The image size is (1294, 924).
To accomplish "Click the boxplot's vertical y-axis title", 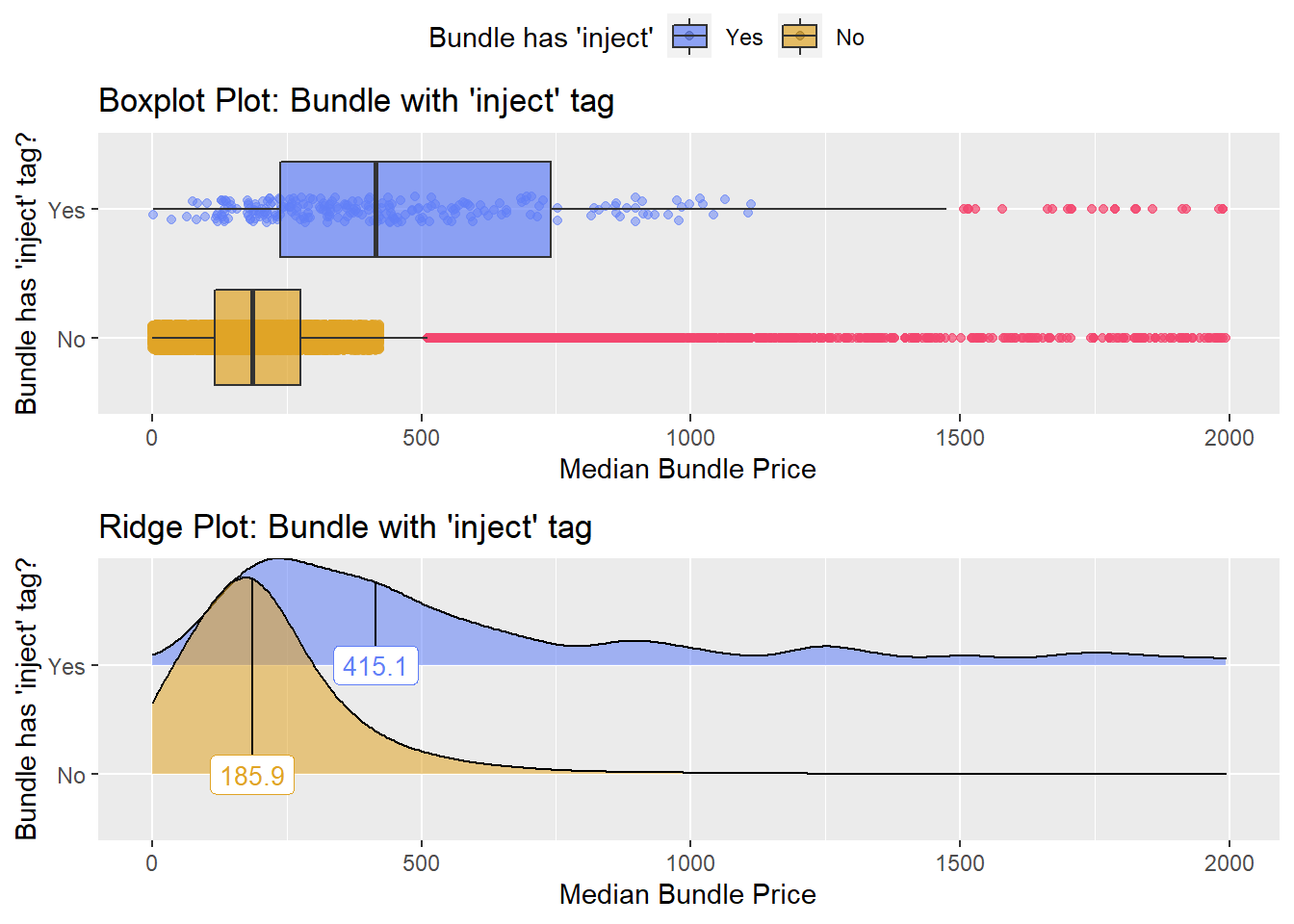I will 26,273.
